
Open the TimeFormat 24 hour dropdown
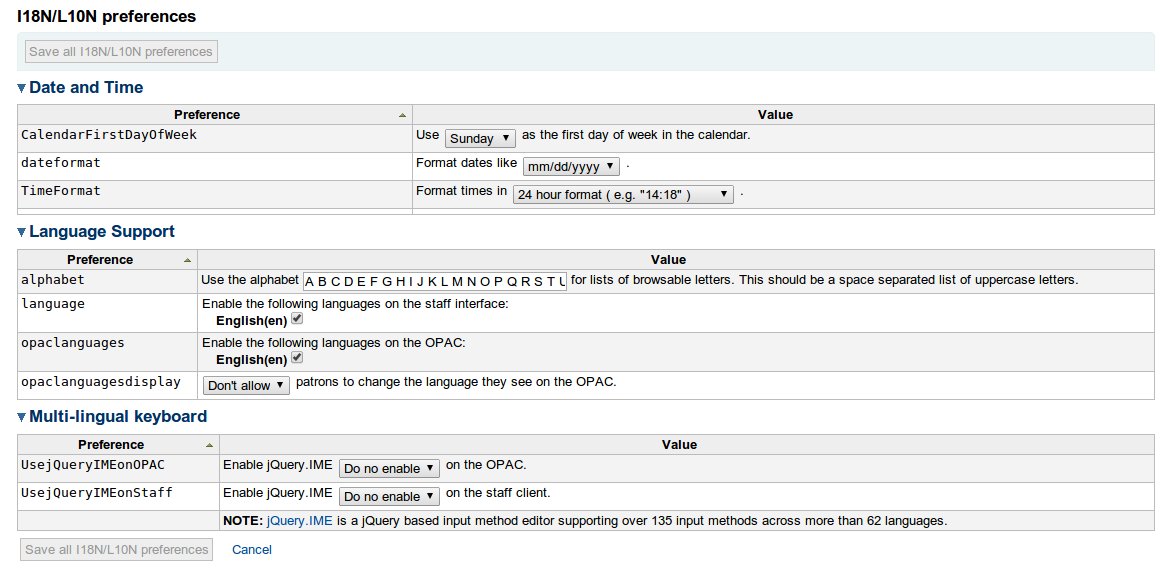click(623, 195)
